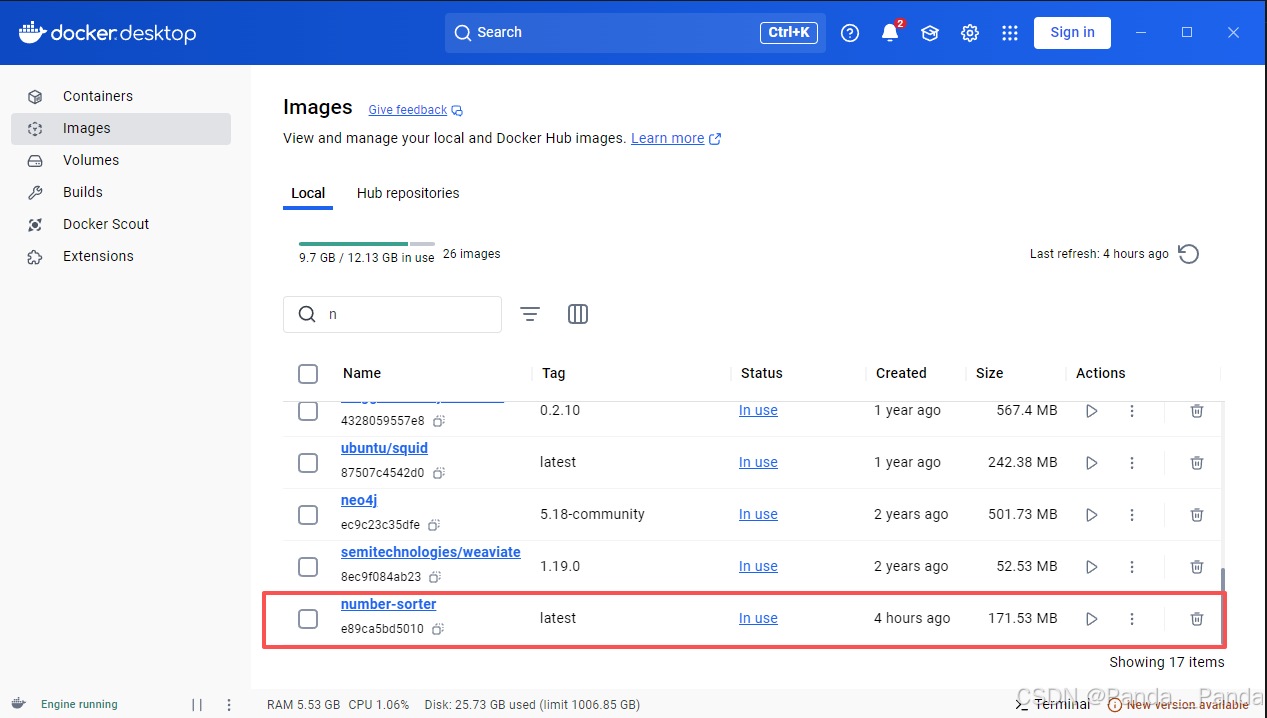Click the Sign in button

point(1072,33)
